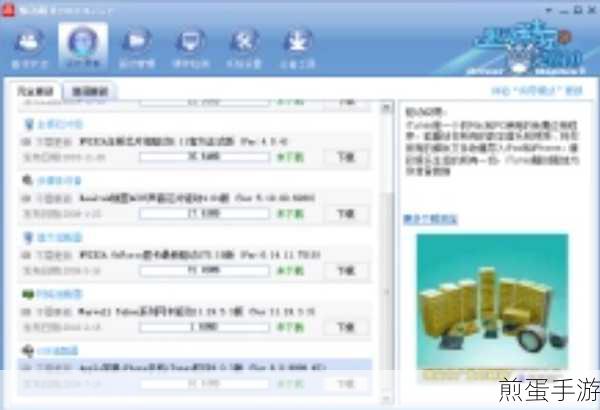600x410 pixels.
Task: Open the blue help link at top right
Action: point(537,91)
